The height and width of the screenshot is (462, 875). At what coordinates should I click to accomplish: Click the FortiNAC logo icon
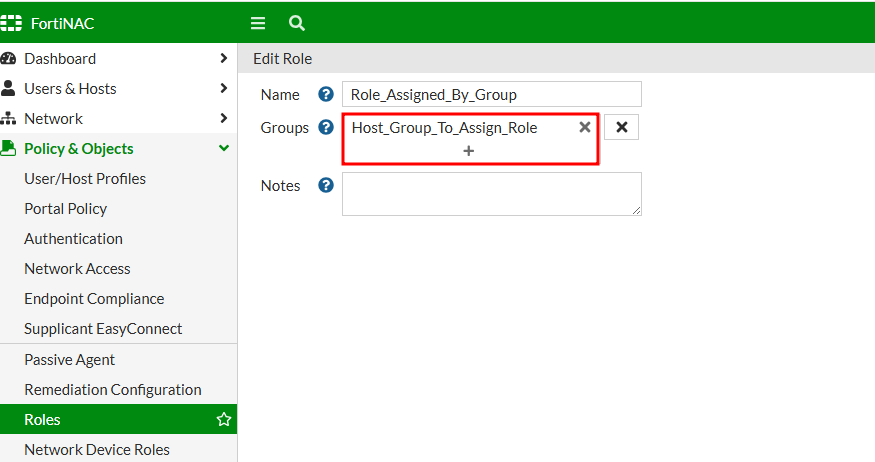(13, 23)
